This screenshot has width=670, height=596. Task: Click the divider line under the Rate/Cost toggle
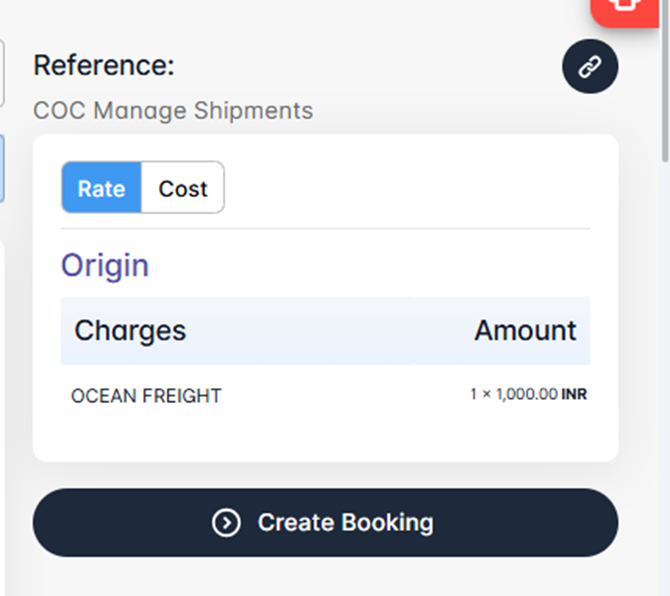coord(325,228)
